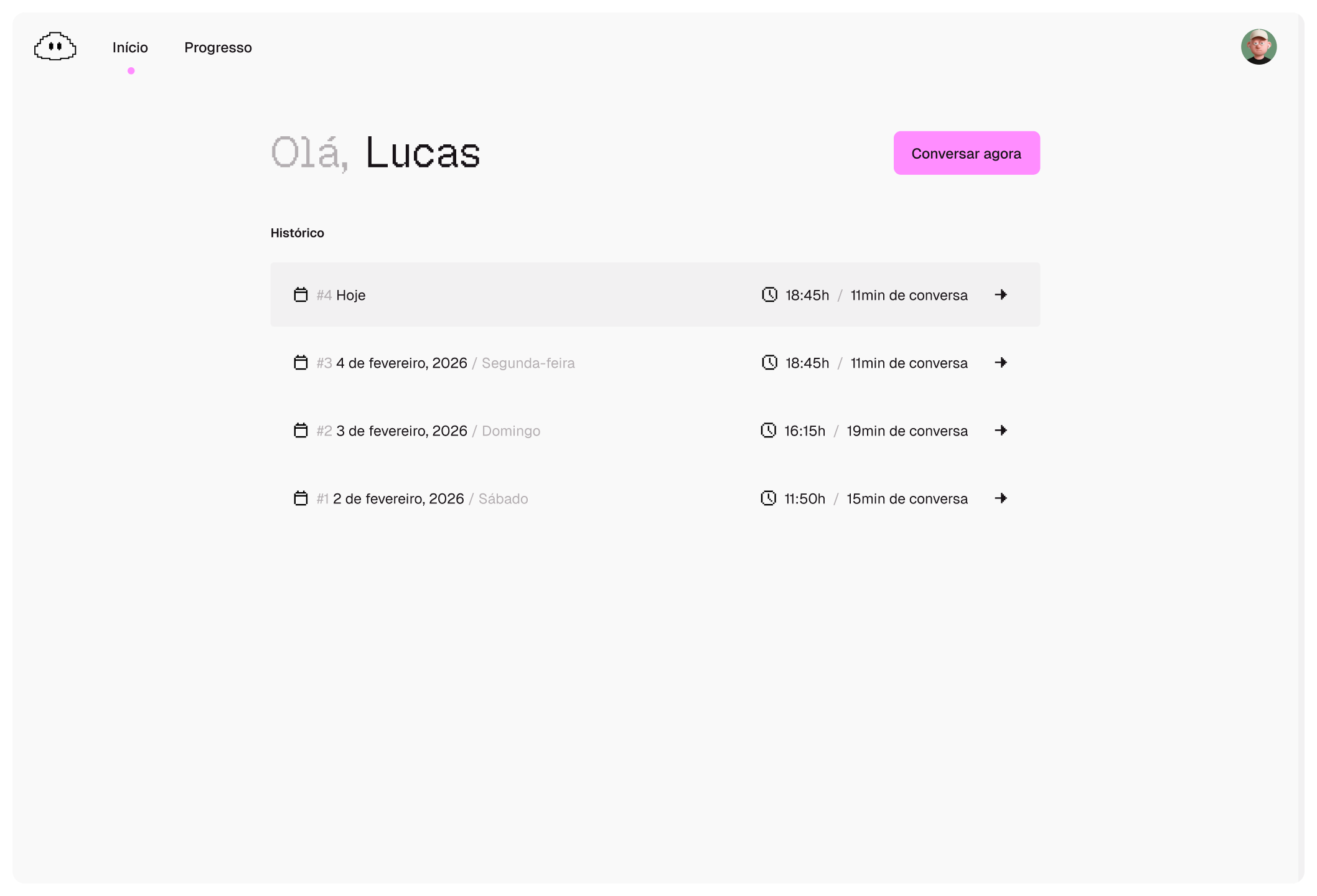Start chat with Conversar agora button
Viewport: 1317px width, 896px height.
click(967, 153)
